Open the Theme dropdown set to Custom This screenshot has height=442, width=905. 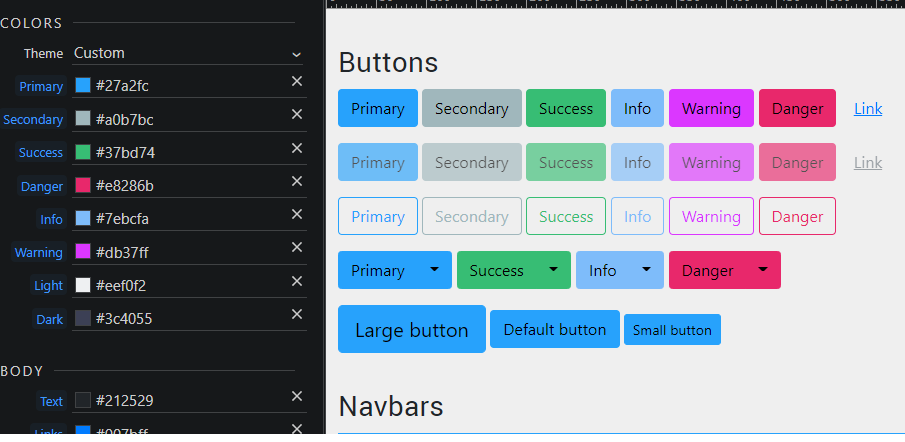[187, 53]
